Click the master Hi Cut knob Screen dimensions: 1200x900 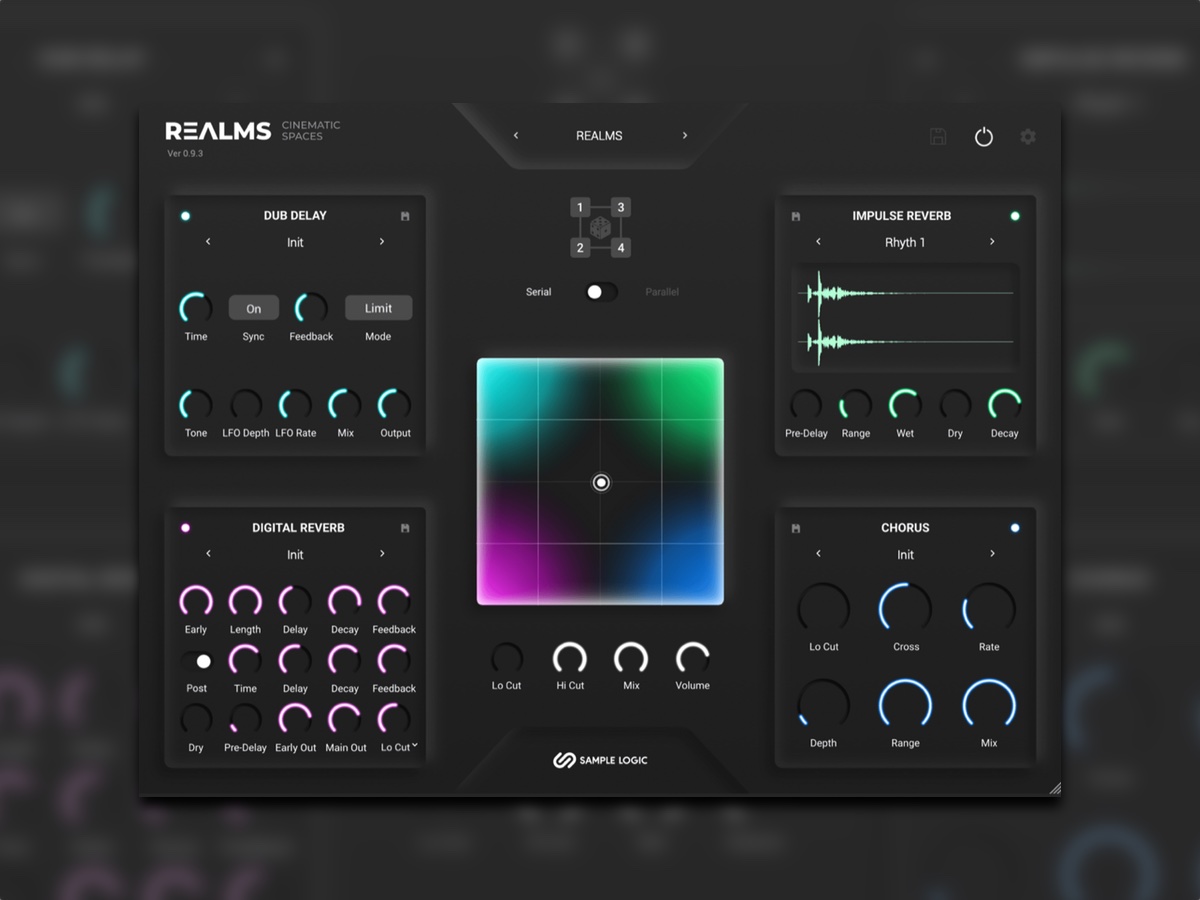570,658
